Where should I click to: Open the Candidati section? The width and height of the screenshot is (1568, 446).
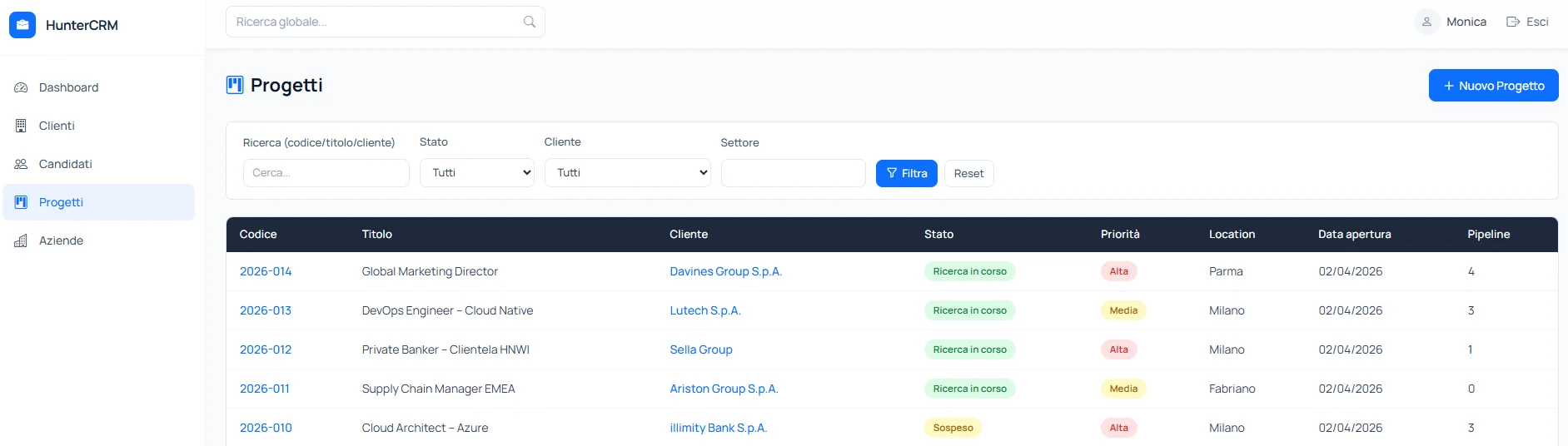[99, 164]
